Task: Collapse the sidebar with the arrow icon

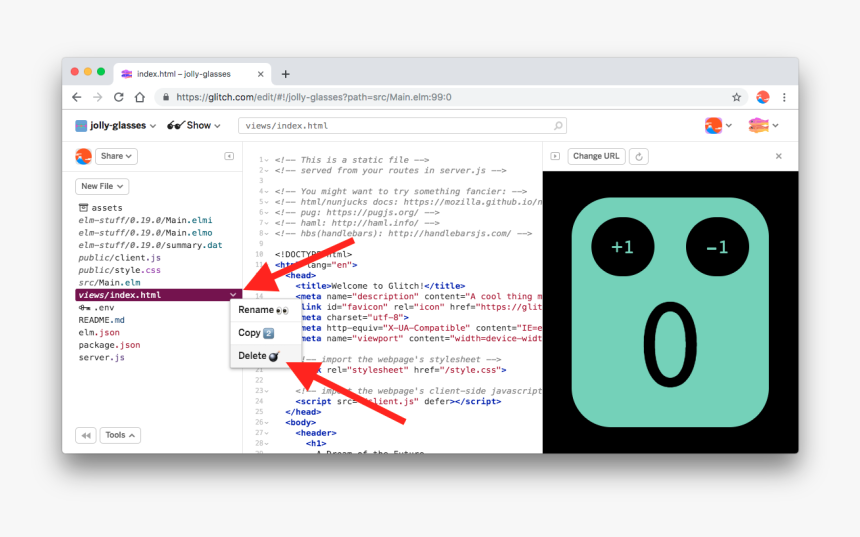Action: 229,156
